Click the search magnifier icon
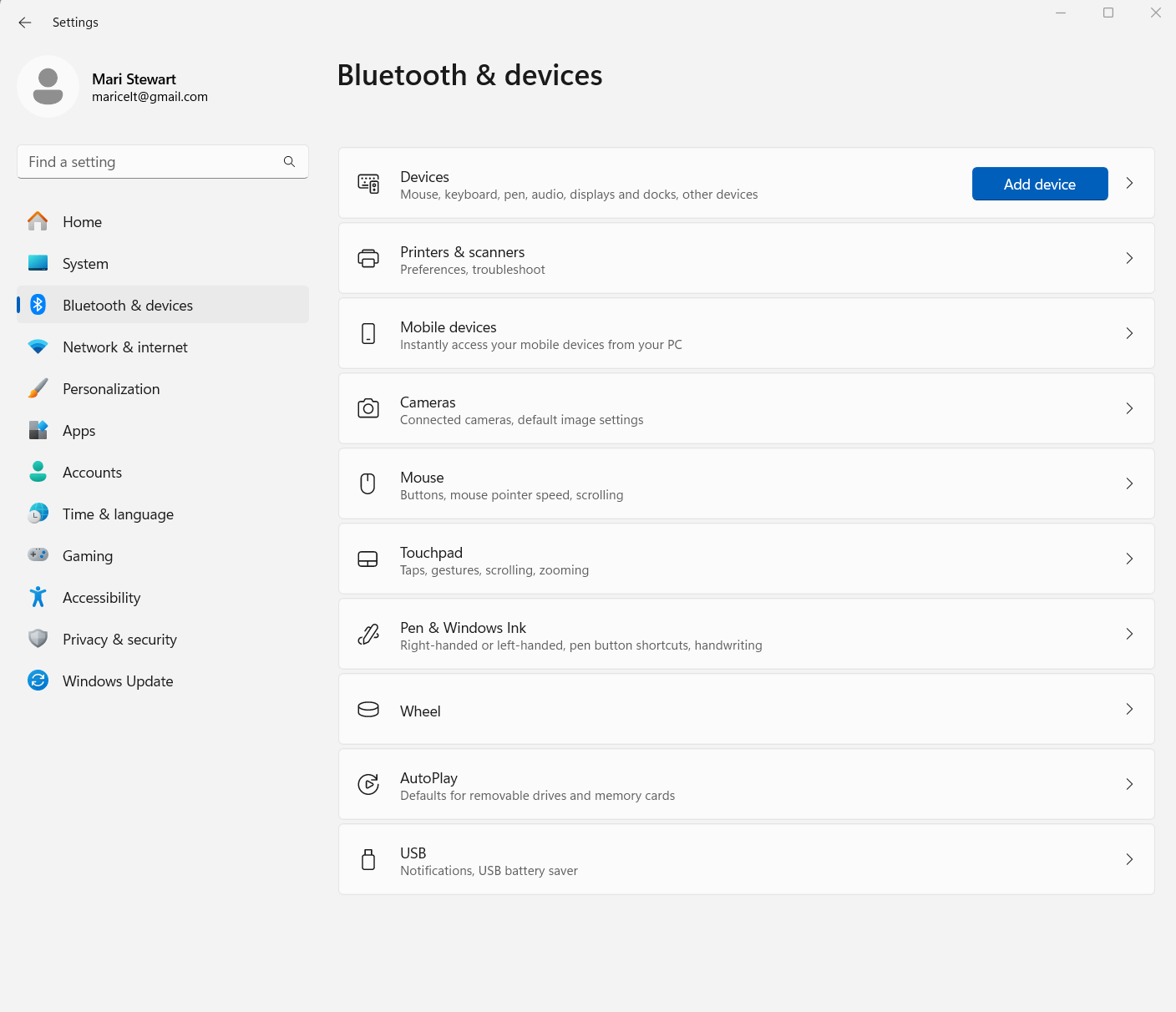This screenshot has width=1176, height=1012. (x=289, y=162)
